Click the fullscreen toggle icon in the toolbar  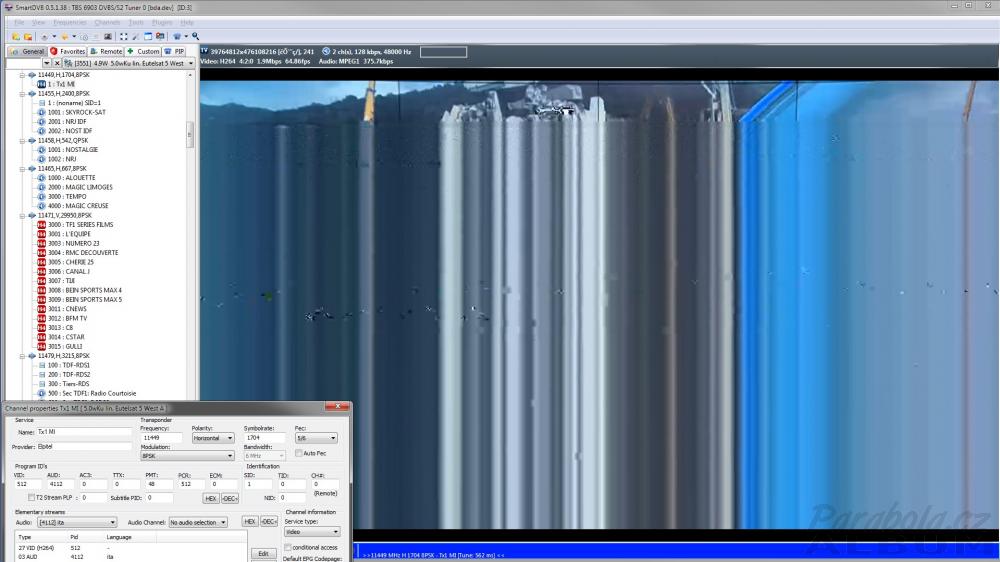124,37
